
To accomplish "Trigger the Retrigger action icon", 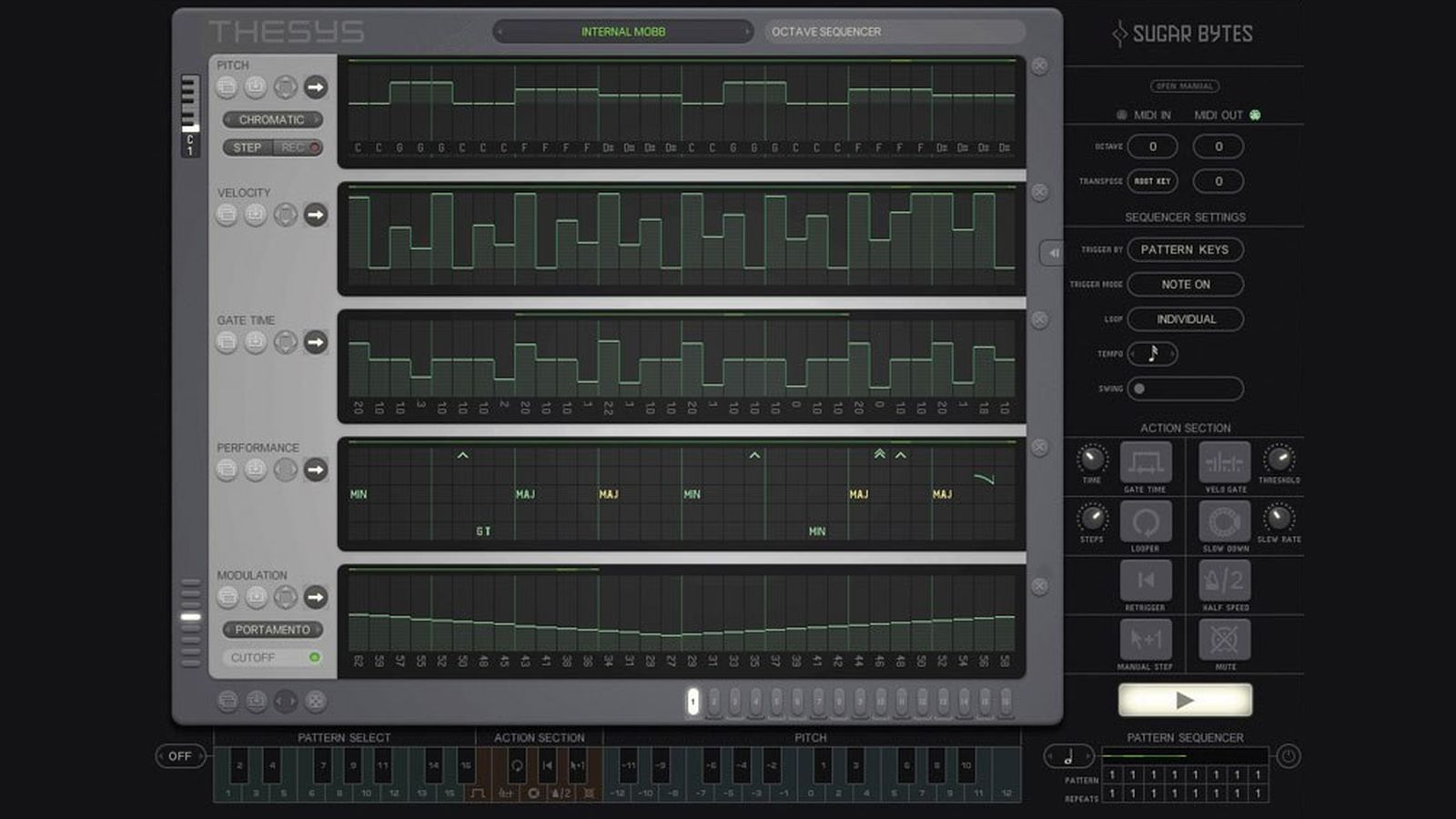I will coord(1145,581).
